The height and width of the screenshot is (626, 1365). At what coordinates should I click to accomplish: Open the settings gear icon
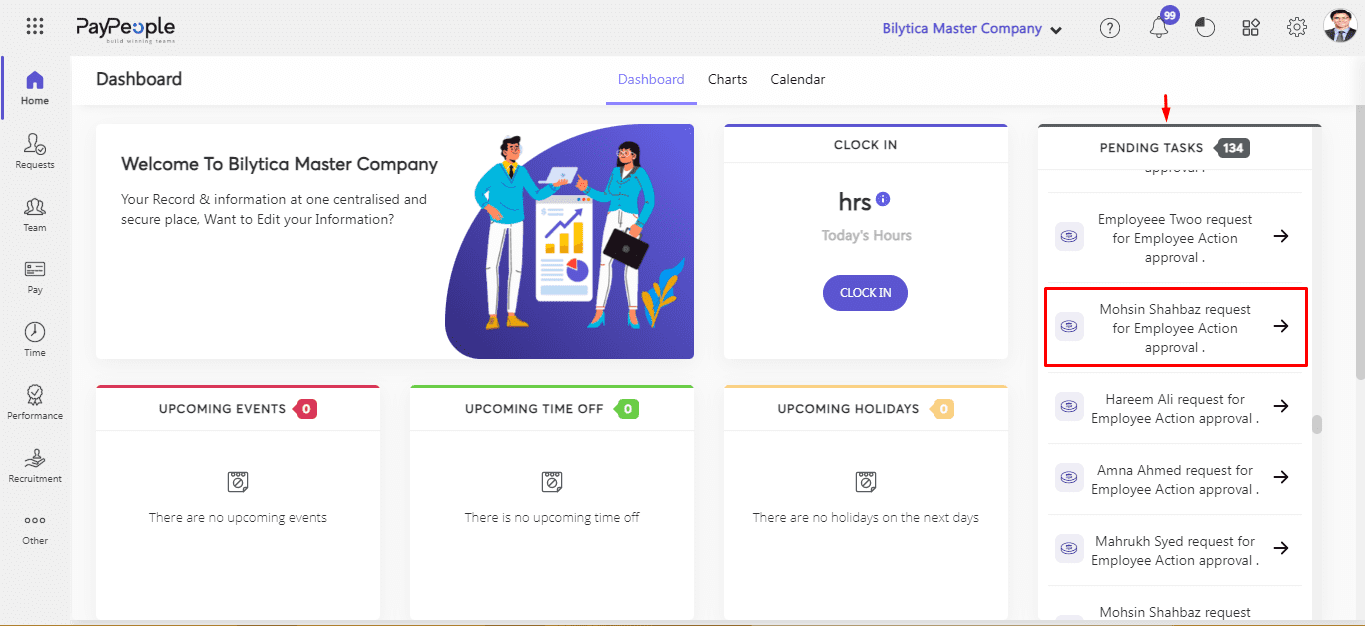pos(1297,28)
